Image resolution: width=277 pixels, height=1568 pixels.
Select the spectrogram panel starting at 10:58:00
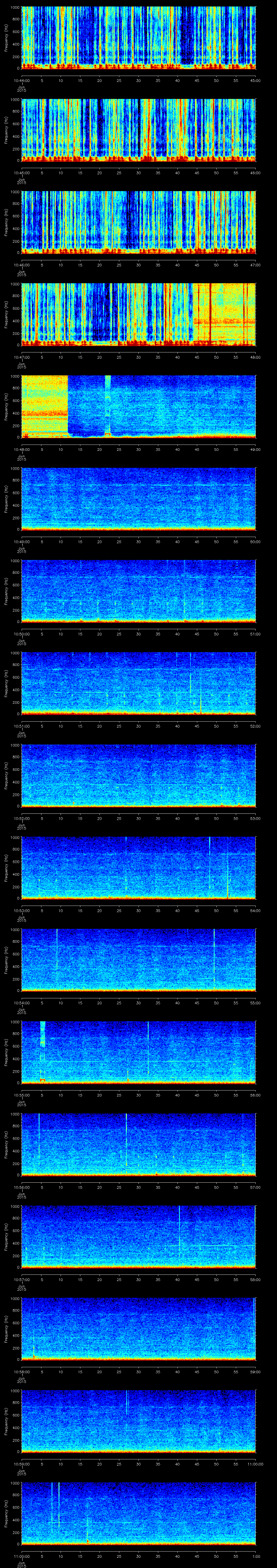click(x=138, y=1329)
